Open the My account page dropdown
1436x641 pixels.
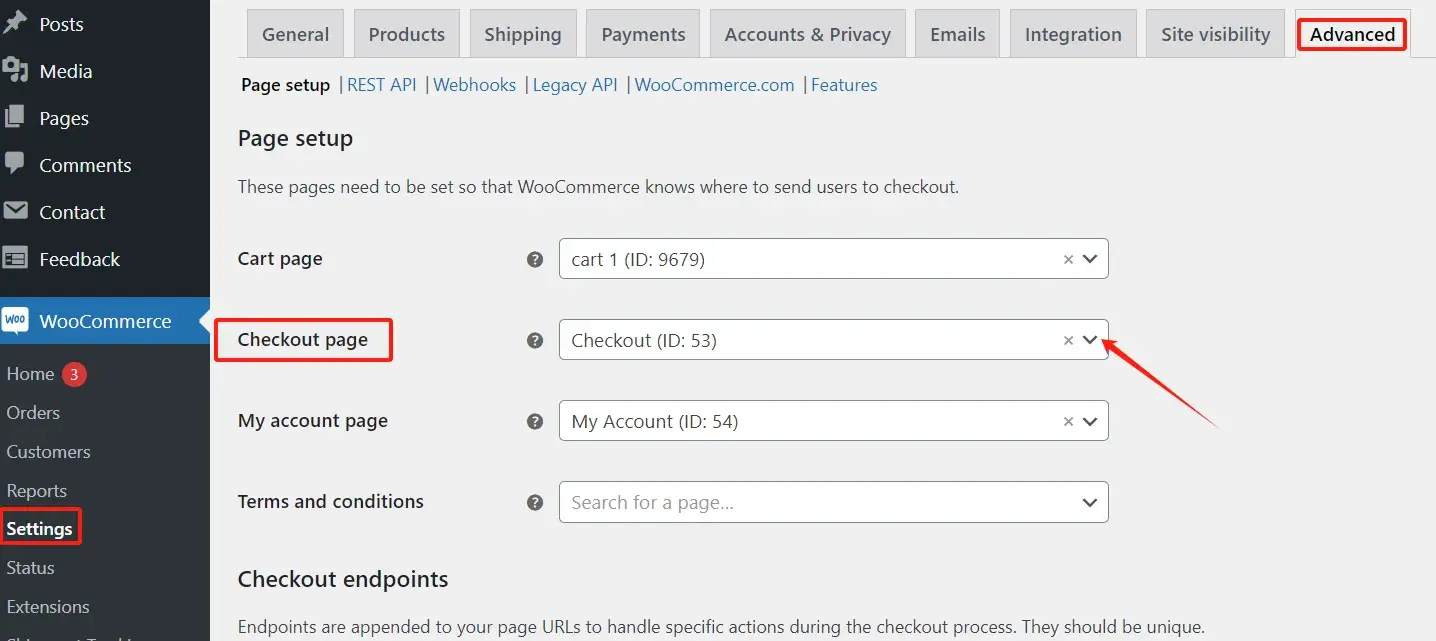[x=1090, y=421]
